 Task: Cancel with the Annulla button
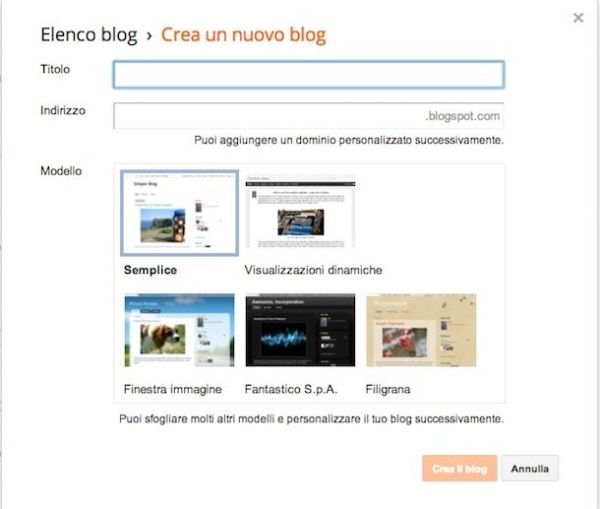[529, 469]
